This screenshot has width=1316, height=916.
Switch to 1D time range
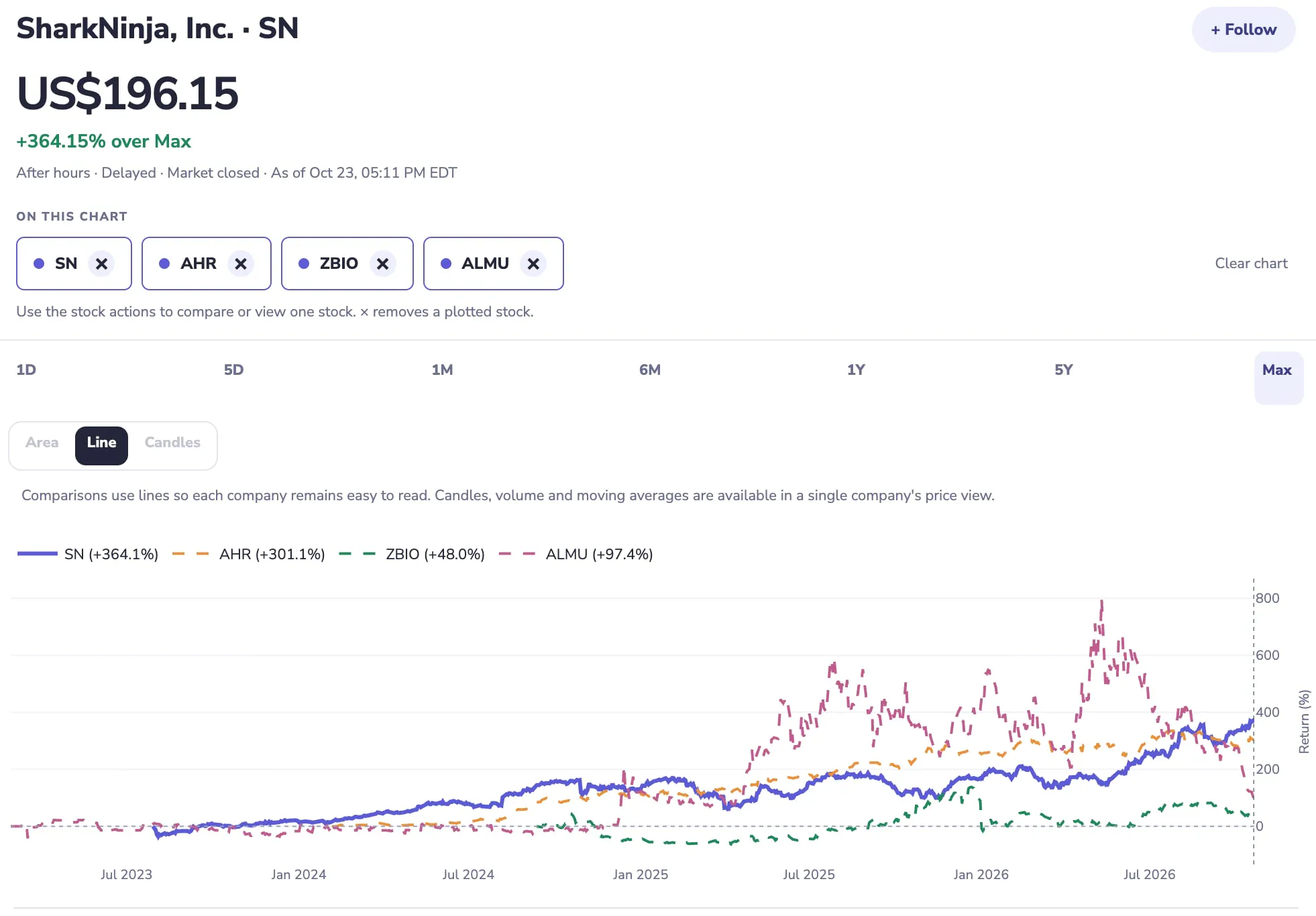point(26,370)
